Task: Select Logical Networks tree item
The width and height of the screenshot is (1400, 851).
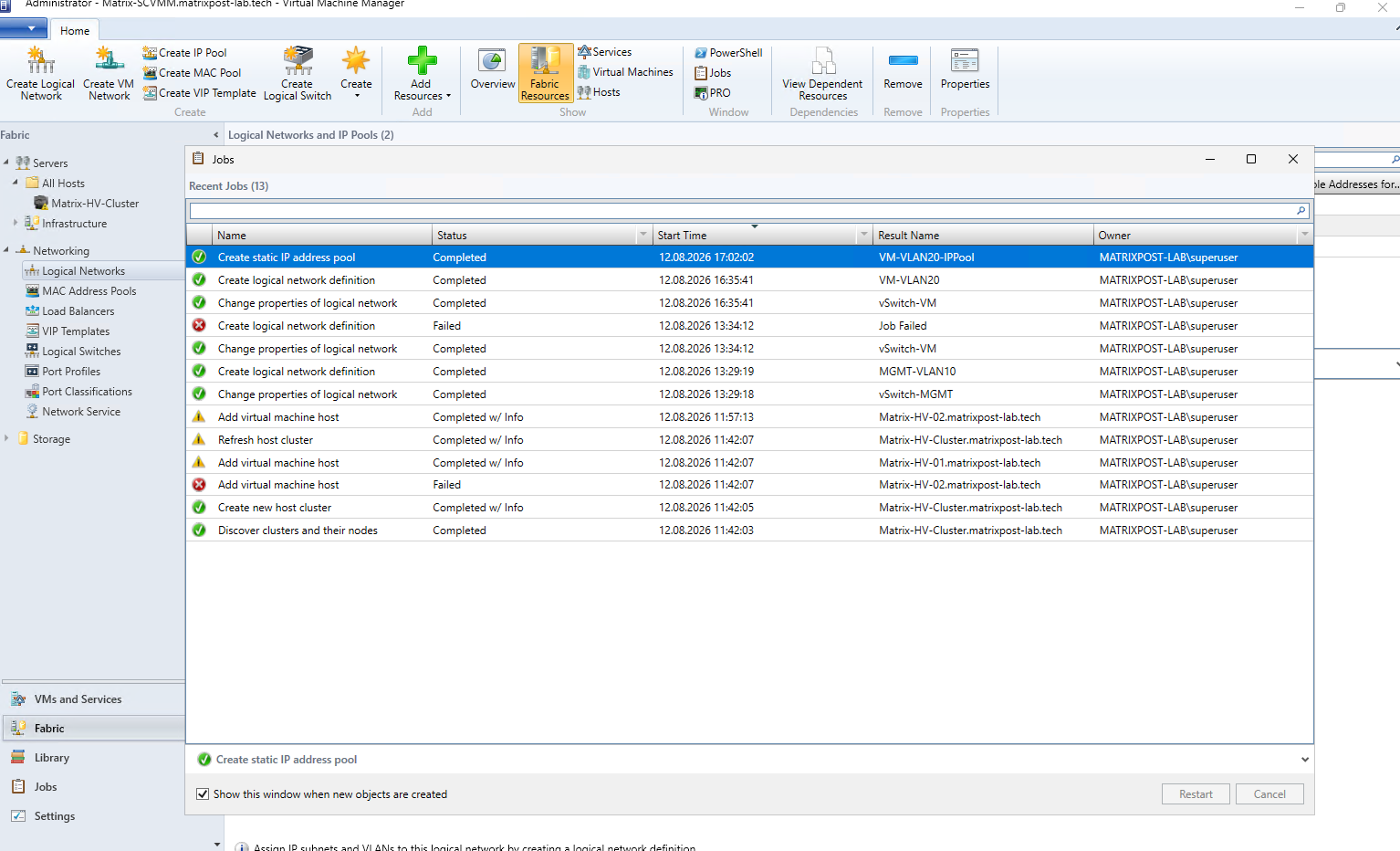Action: [x=83, y=271]
